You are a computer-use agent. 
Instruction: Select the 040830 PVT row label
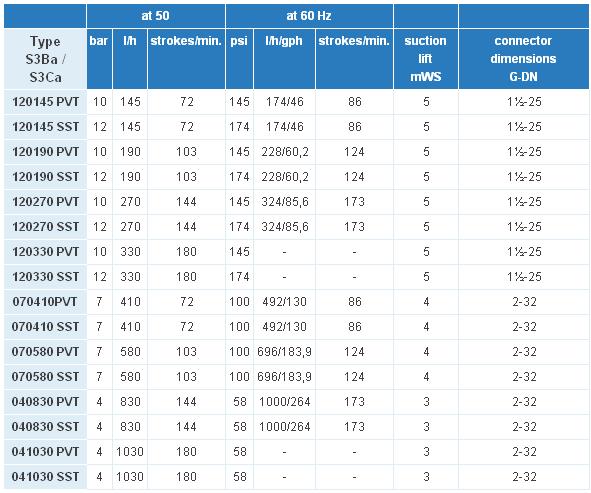[45, 402]
